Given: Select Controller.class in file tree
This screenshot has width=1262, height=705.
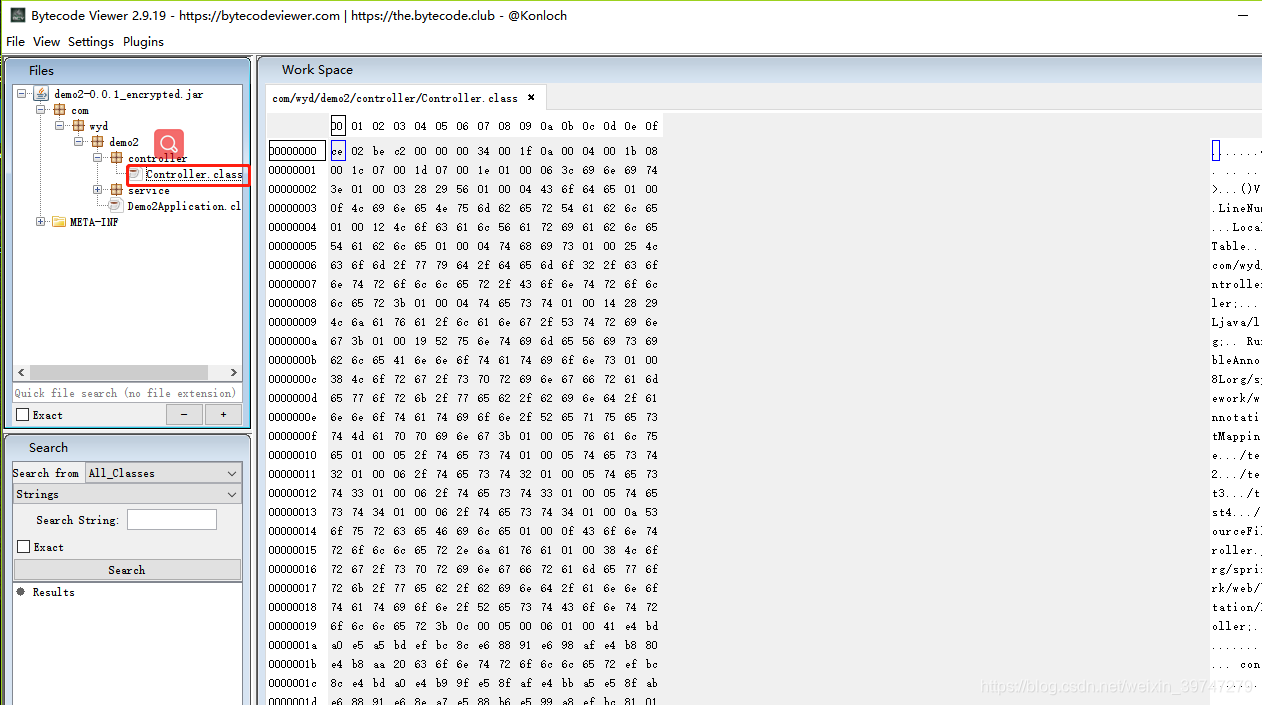Looking at the screenshot, I should (x=194, y=174).
